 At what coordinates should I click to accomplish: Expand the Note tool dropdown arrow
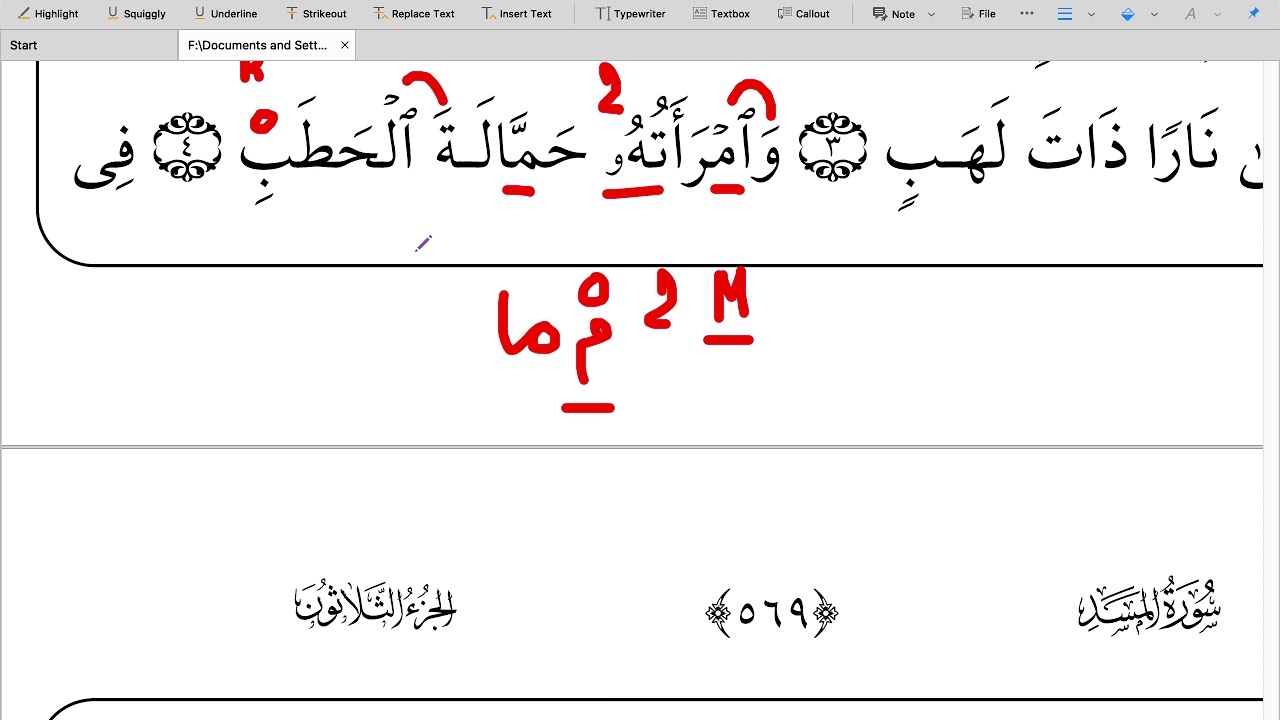[x=932, y=14]
